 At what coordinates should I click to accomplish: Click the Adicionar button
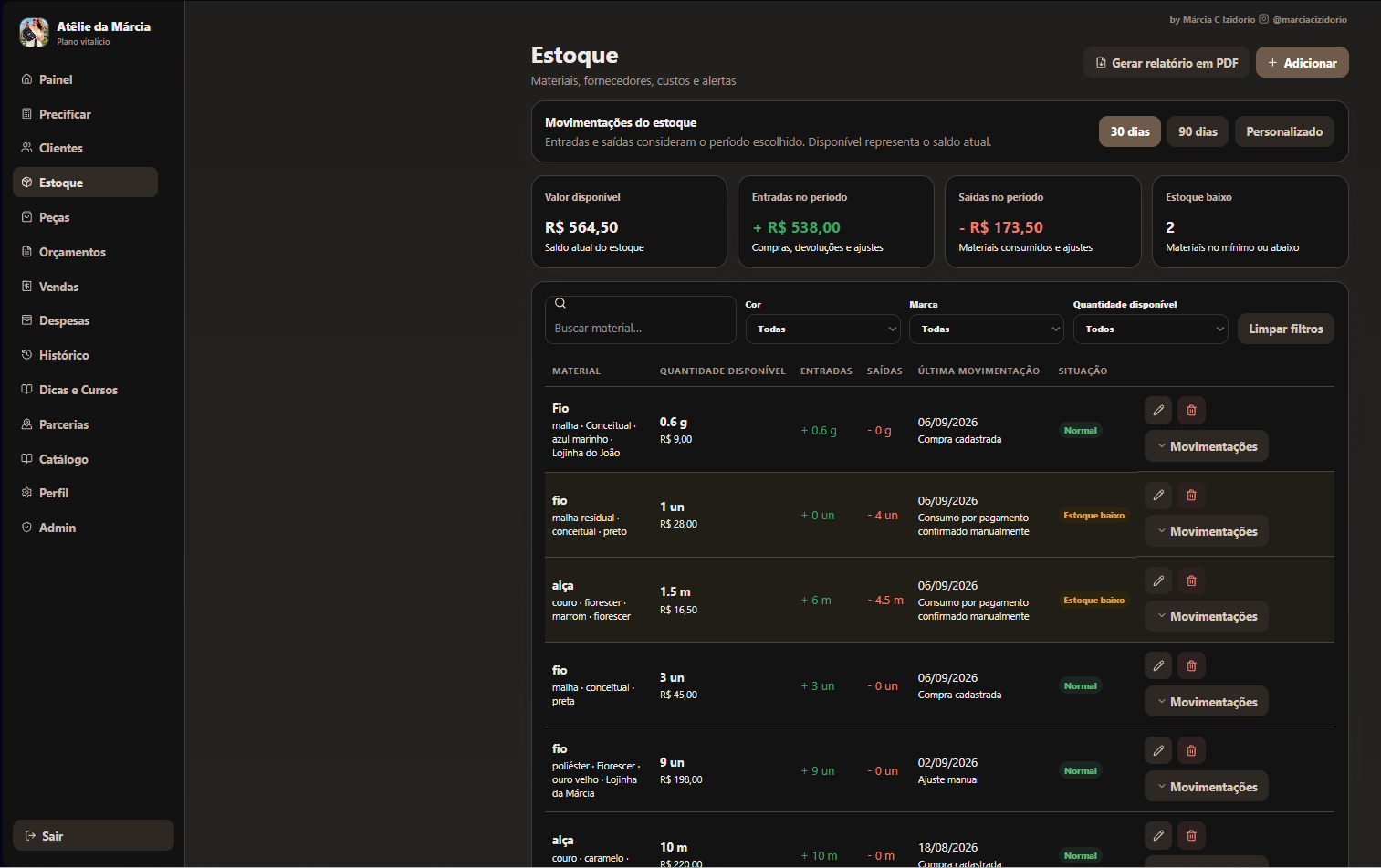1303,63
